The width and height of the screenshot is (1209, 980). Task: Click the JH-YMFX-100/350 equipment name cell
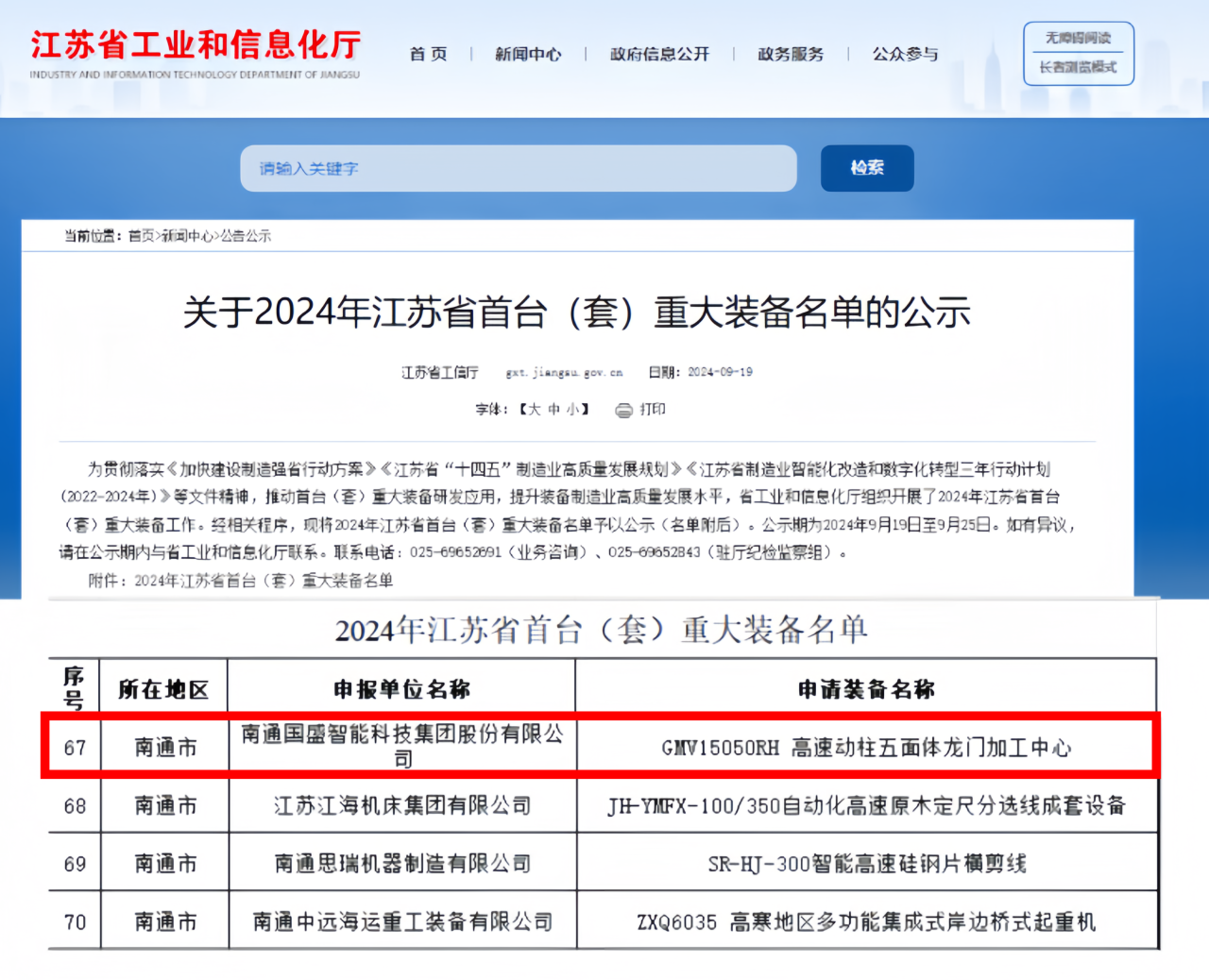867,806
